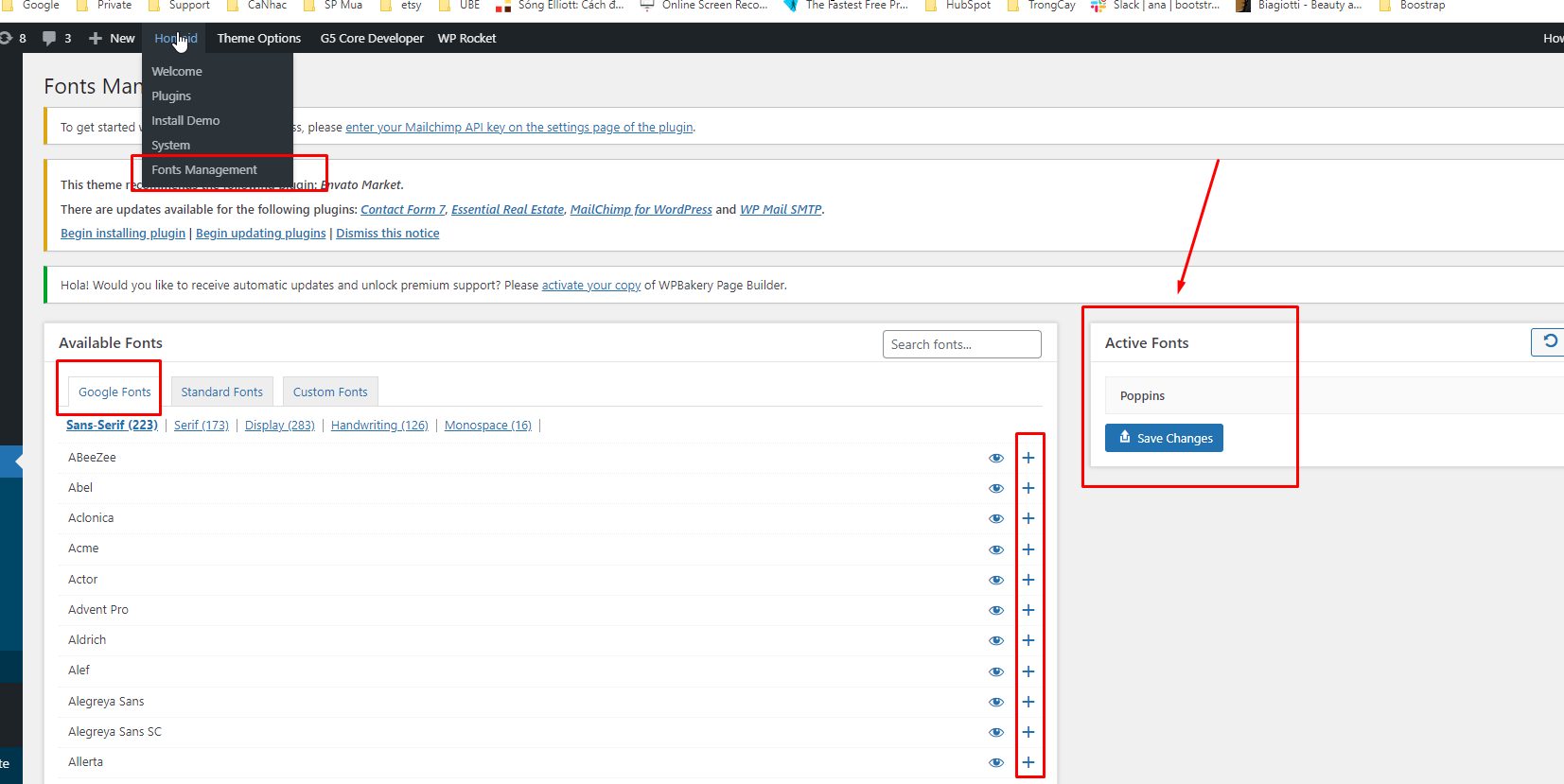Add Advent Pro font using plus icon
Viewport: 1564px width, 784px height.
point(1028,610)
